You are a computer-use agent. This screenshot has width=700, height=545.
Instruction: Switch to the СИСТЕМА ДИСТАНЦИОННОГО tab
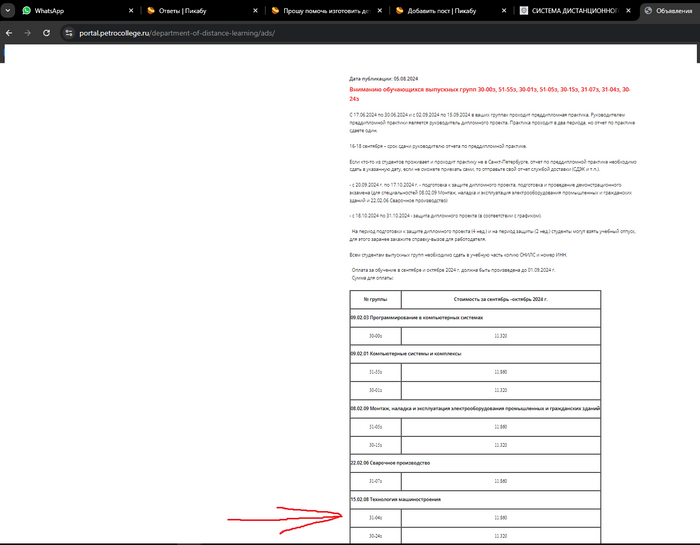575,11
